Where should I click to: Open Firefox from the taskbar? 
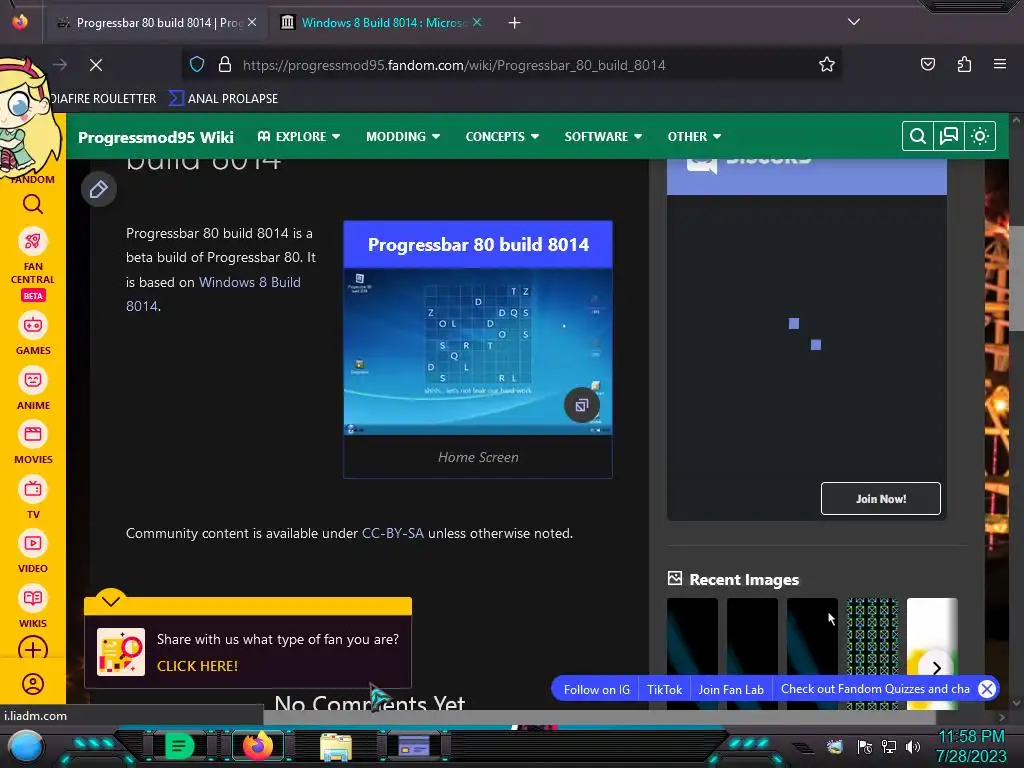tap(257, 746)
